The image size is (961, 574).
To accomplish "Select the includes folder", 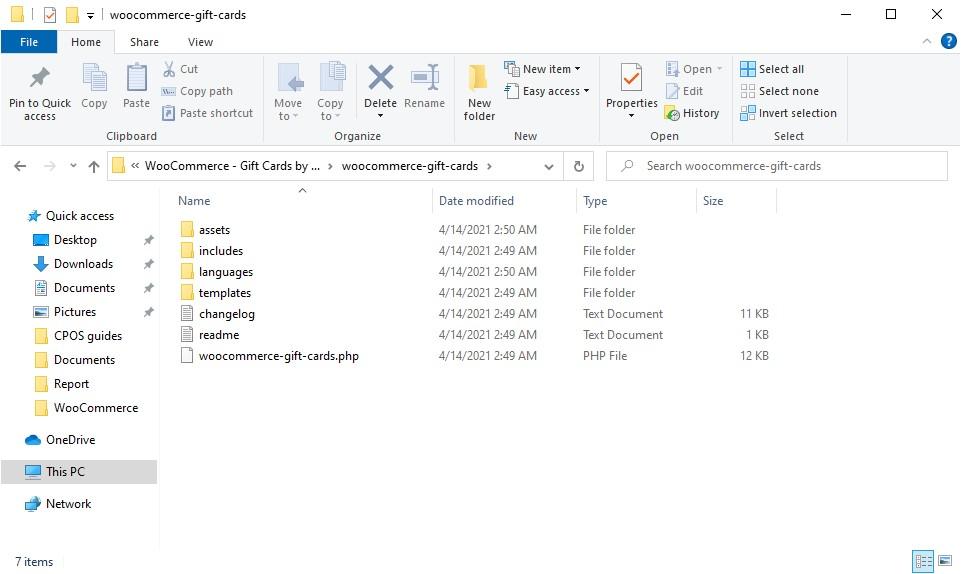I will 221,251.
